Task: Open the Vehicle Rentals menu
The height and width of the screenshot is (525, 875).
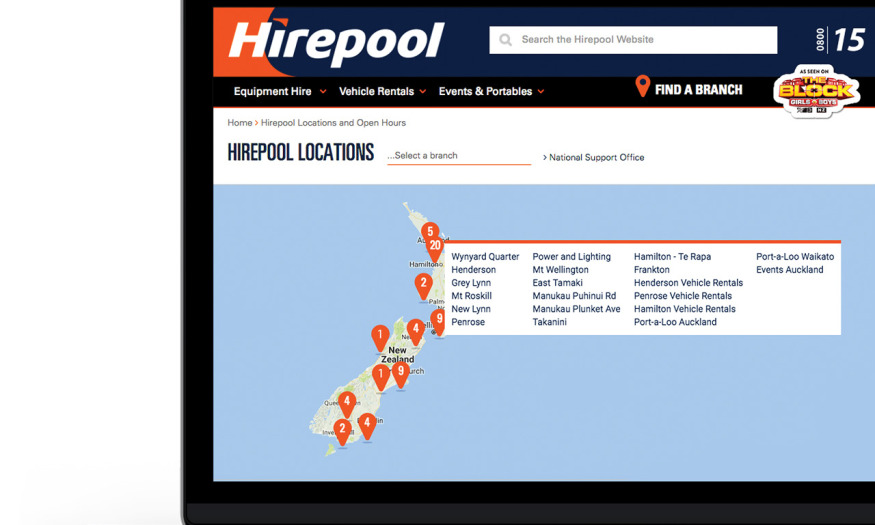Action: coord(376,91)
